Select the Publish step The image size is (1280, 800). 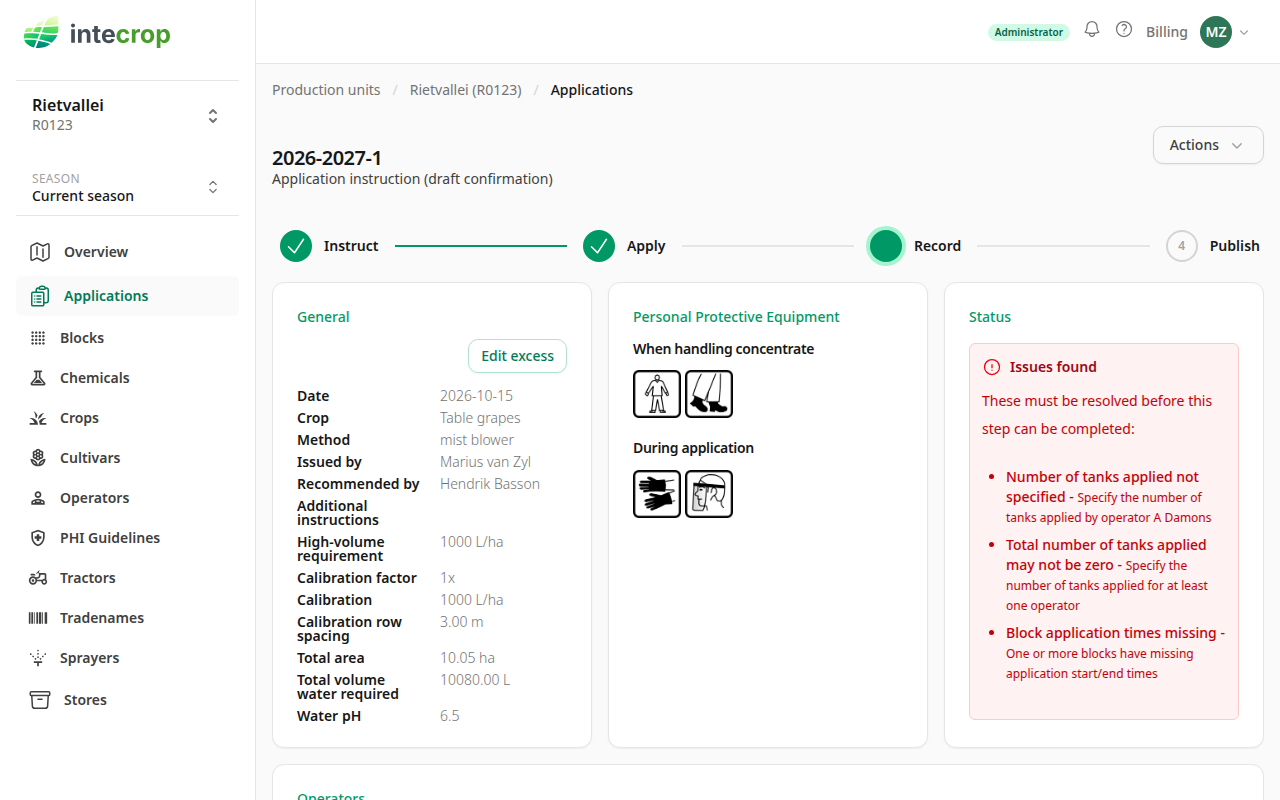tap(1213, 246)
